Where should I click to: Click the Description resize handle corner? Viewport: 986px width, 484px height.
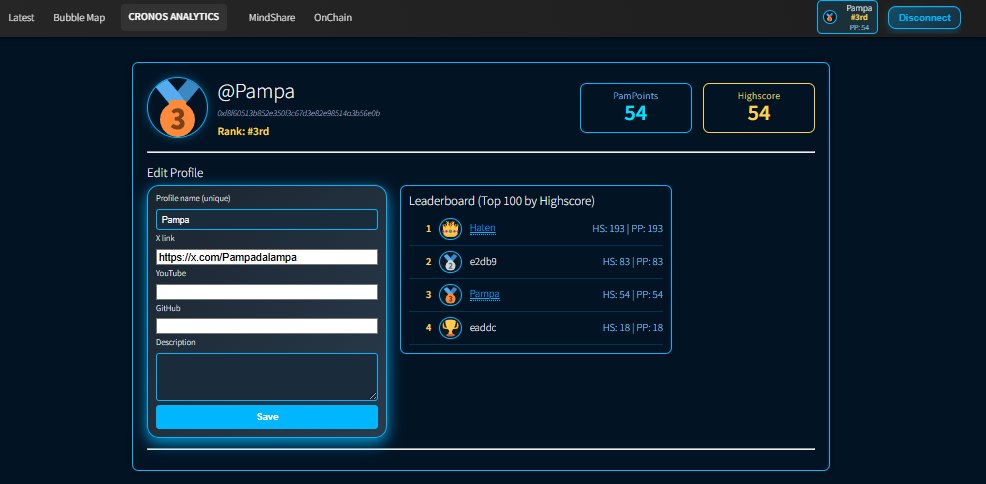pos(374,397)
